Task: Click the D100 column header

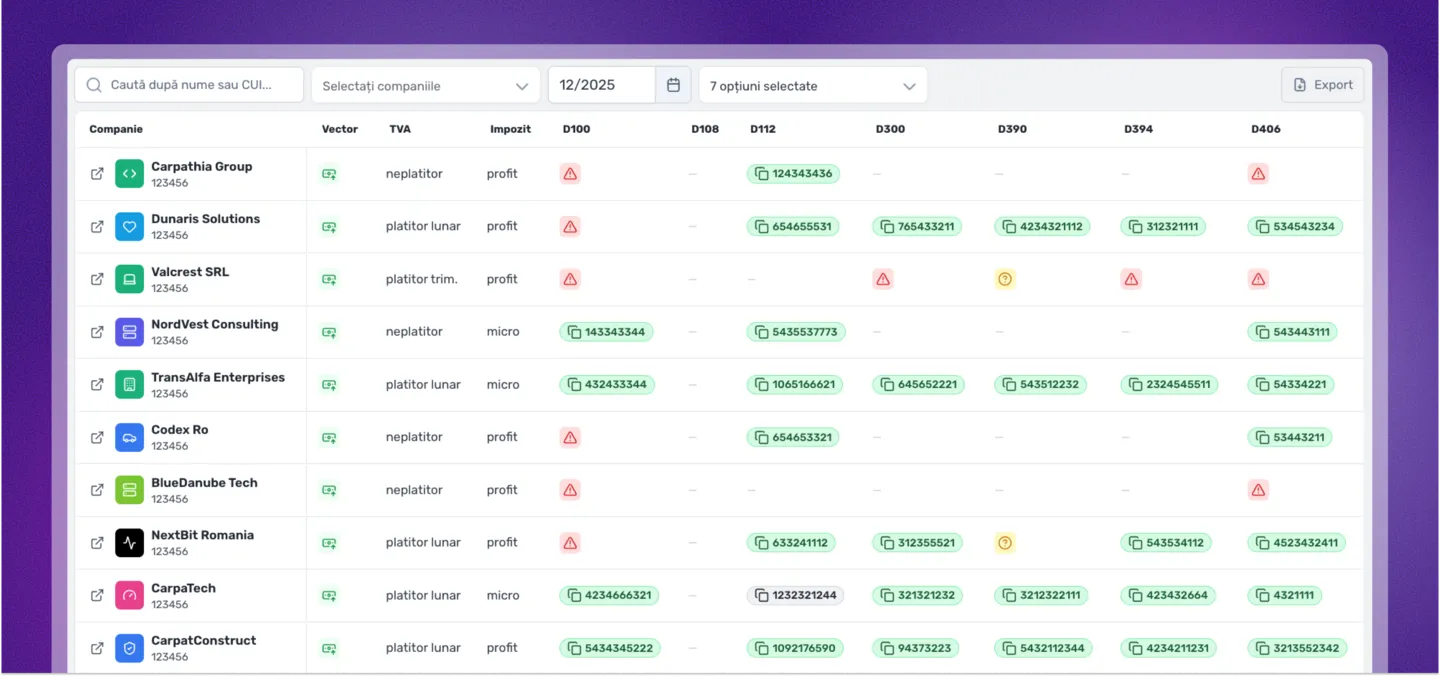Action: (x=577, y=129)
